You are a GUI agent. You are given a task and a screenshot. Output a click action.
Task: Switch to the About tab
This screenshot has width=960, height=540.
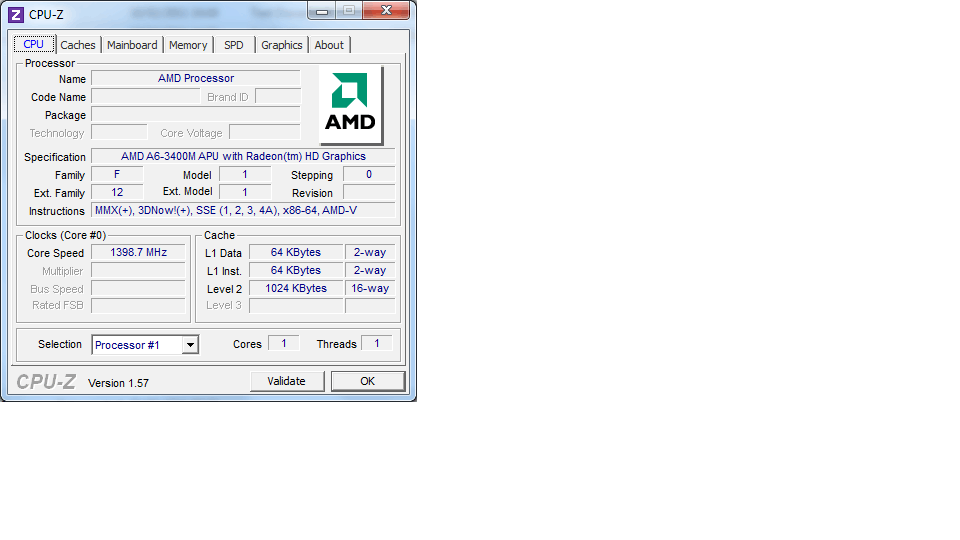pos(329,45)
